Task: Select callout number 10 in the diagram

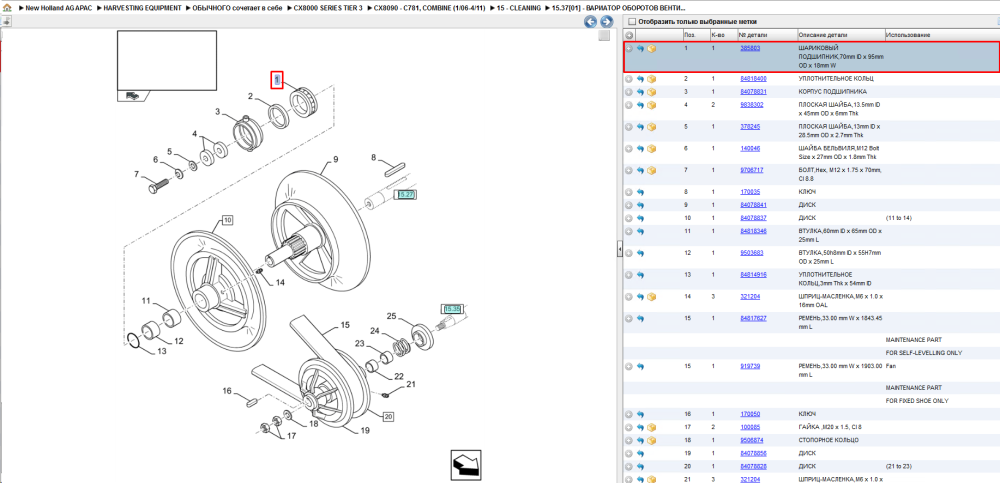Action: (x=227, y=220)
